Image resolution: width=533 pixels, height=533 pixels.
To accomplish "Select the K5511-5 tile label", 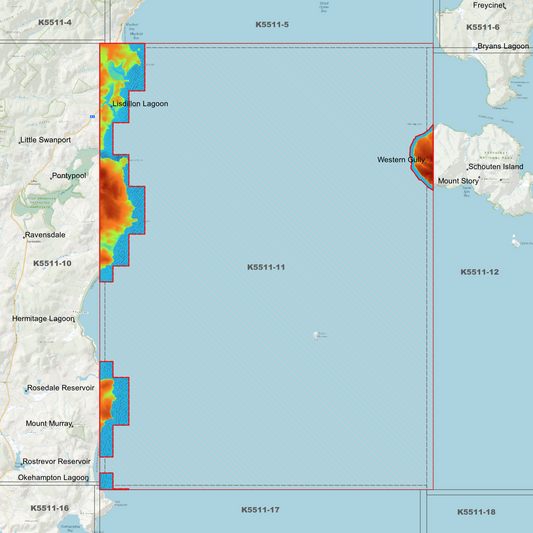I will (x=272, y=24).
